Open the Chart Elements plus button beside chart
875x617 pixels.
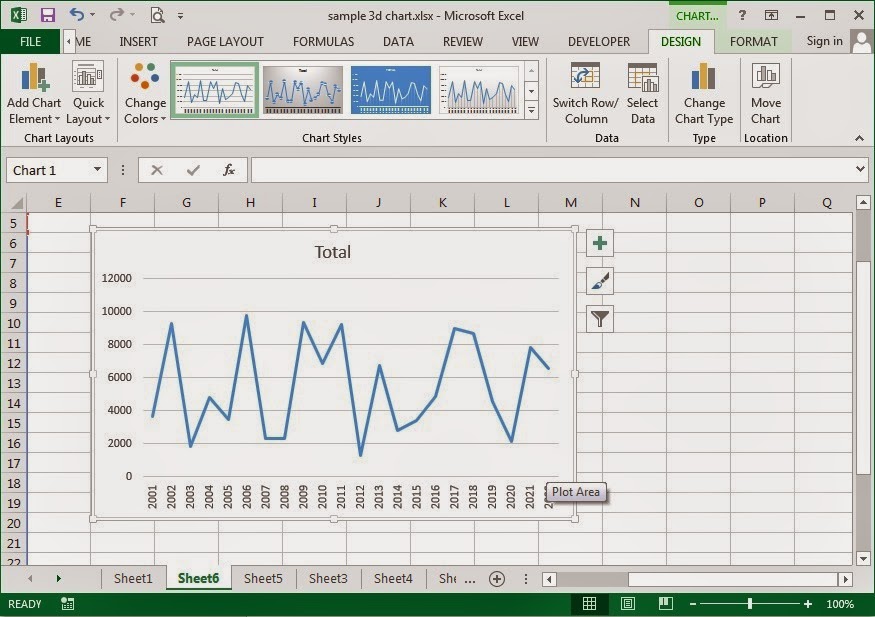(598, 242)
